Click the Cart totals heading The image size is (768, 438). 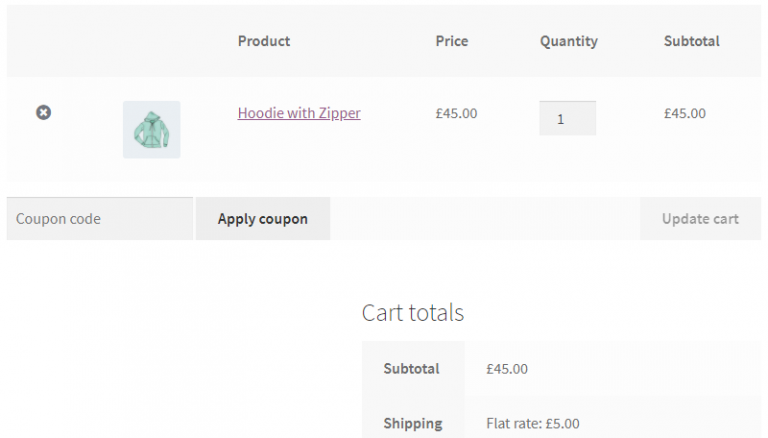(413, 312)
